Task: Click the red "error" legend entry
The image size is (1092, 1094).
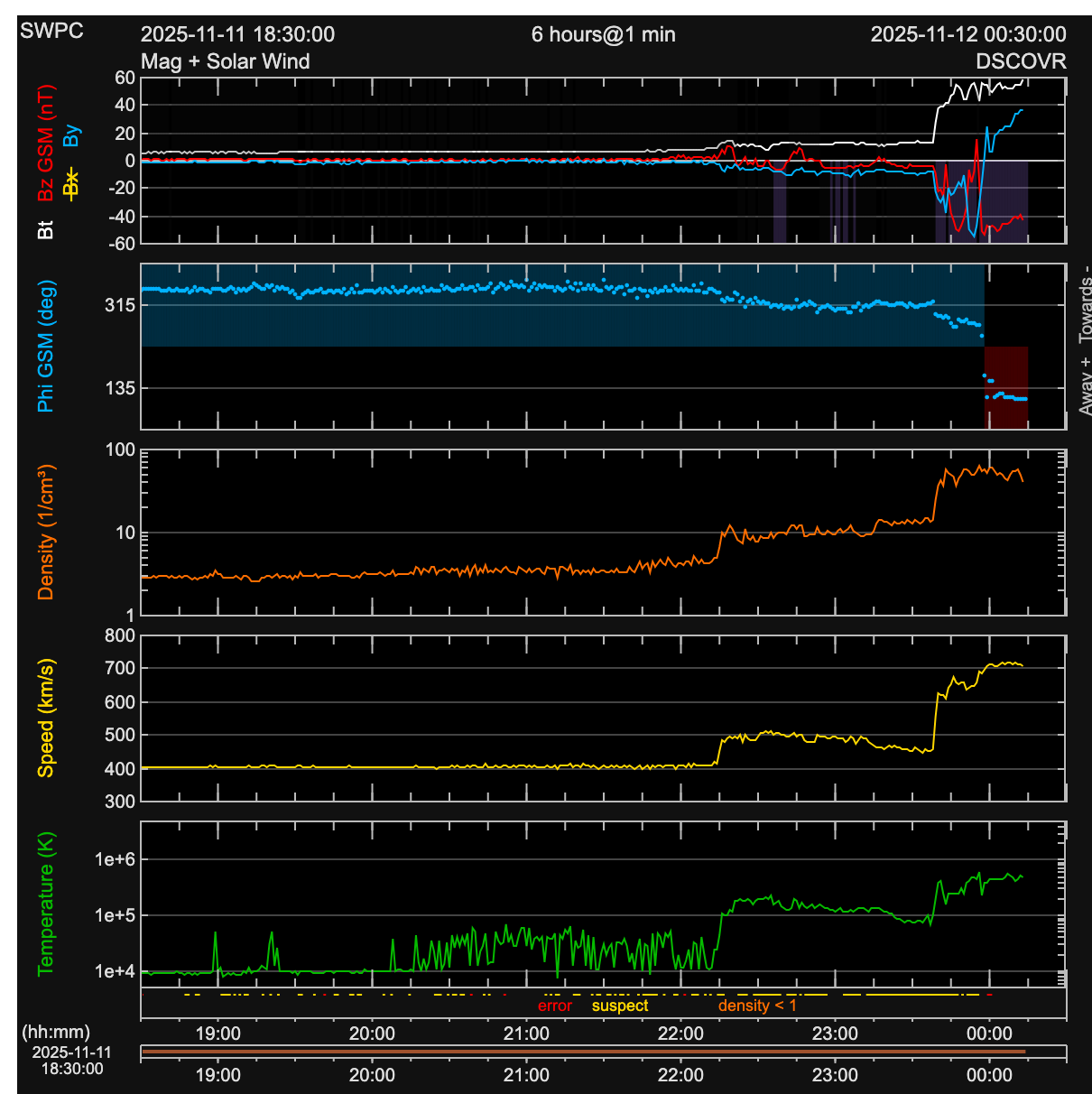Action: click(554, 1006)
